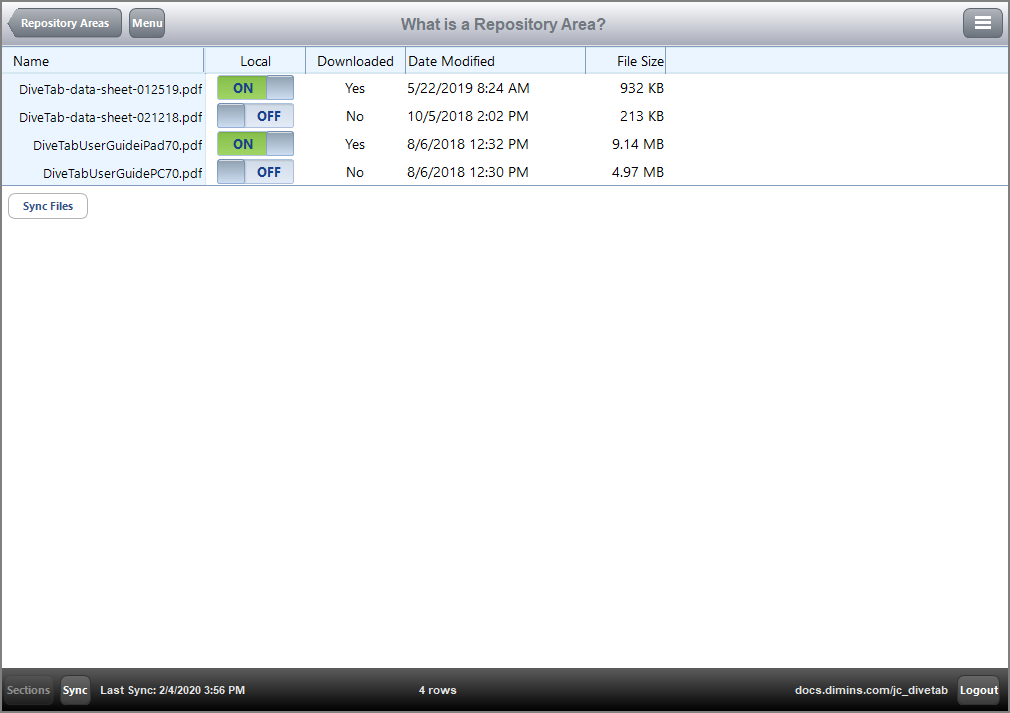Click Logout in the bottom-right corner
Screen dimensions: 1010x713
(x=978, y=690)
